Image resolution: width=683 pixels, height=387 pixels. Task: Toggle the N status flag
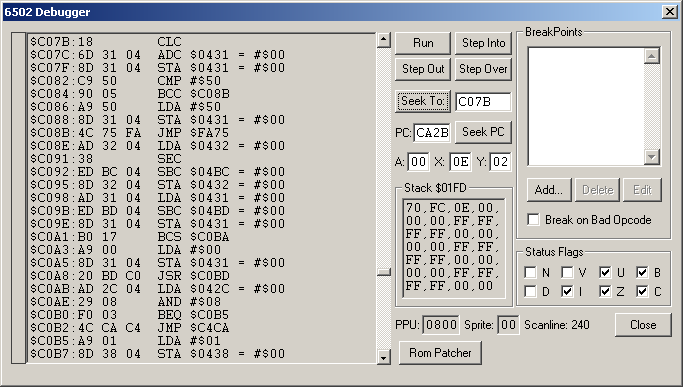pos(531,273)
